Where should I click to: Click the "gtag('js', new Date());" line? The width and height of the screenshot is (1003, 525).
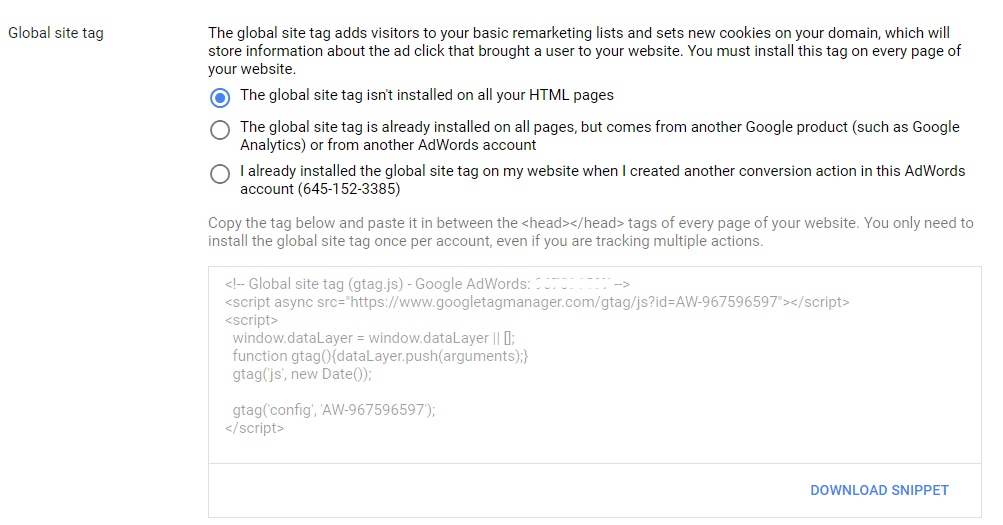pyautogui.click(x=302, y=374)
